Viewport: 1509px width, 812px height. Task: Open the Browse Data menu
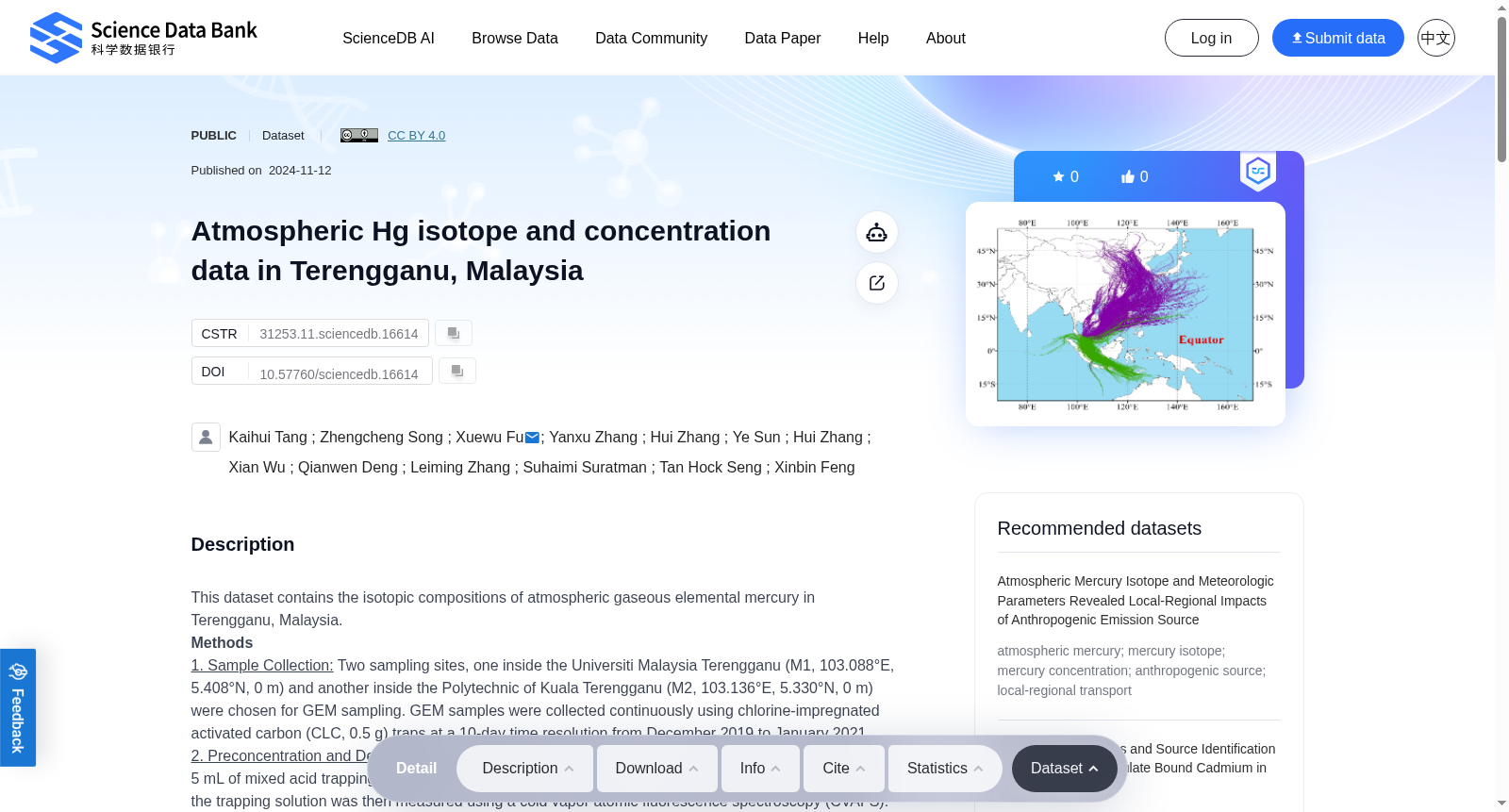(515, 38)
